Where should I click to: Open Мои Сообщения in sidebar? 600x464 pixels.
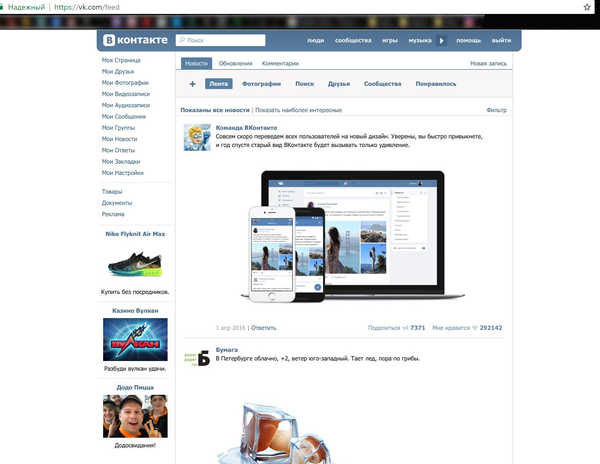(x=124, y=117)
